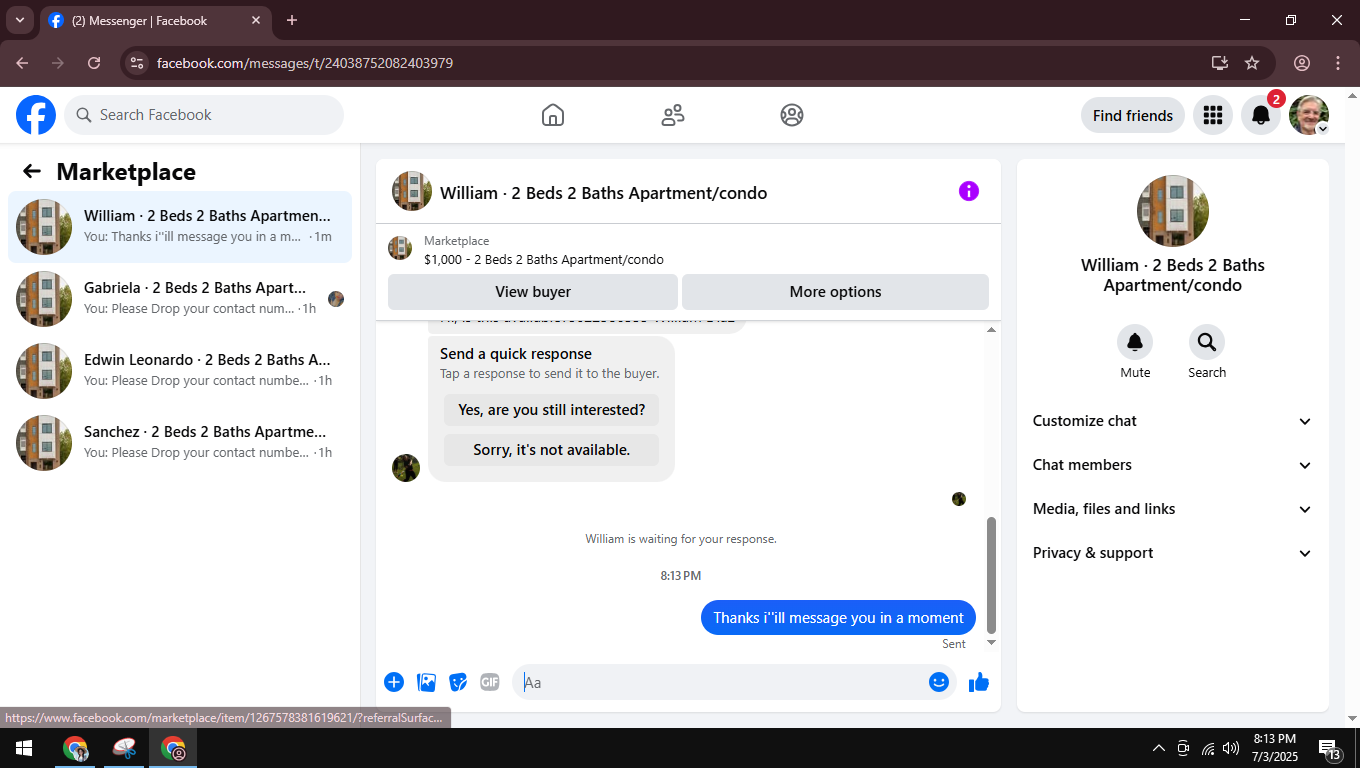Click the back arrow beside Marketplace
The height and width of the screenshot is (768, 1360).
tap(32, 171)
